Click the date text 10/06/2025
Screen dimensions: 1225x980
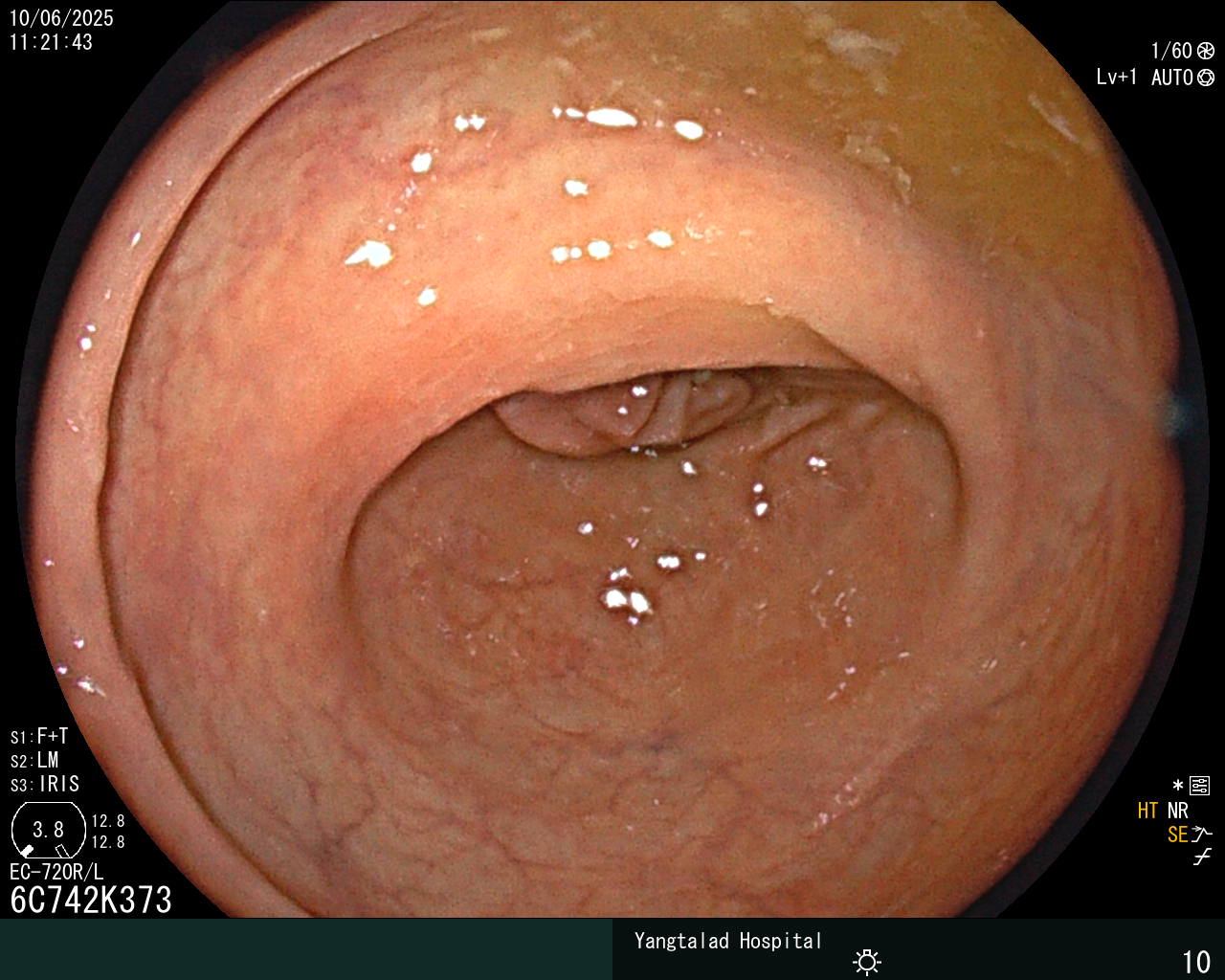coord(61,18)
